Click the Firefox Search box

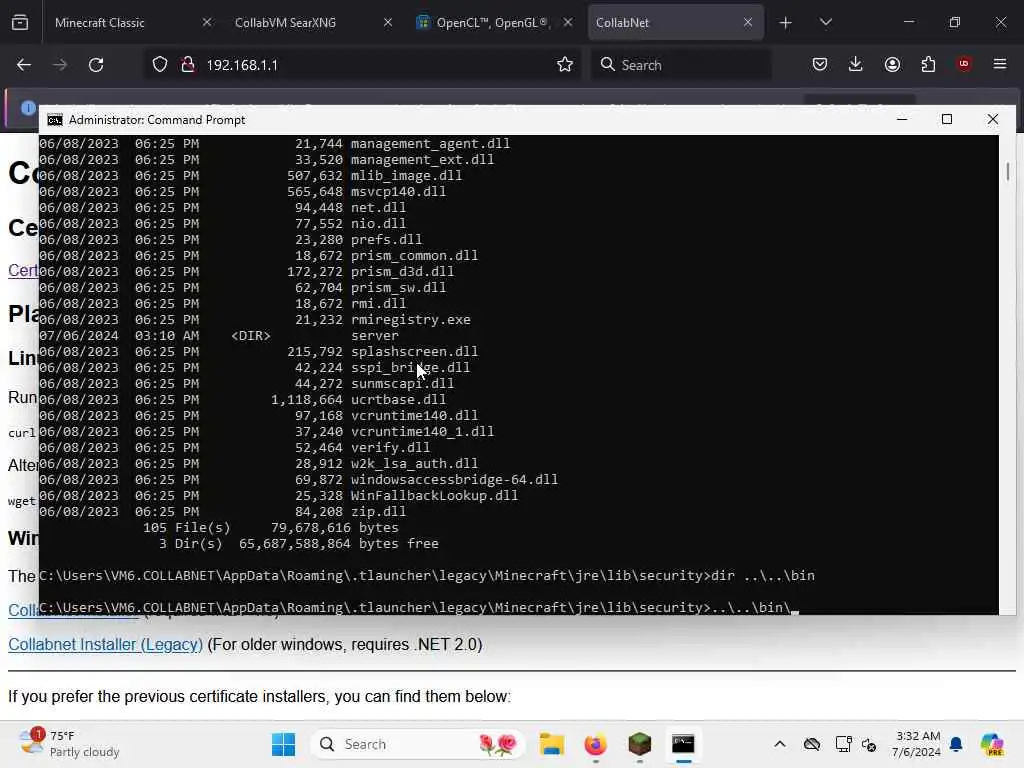coord(680,65)
